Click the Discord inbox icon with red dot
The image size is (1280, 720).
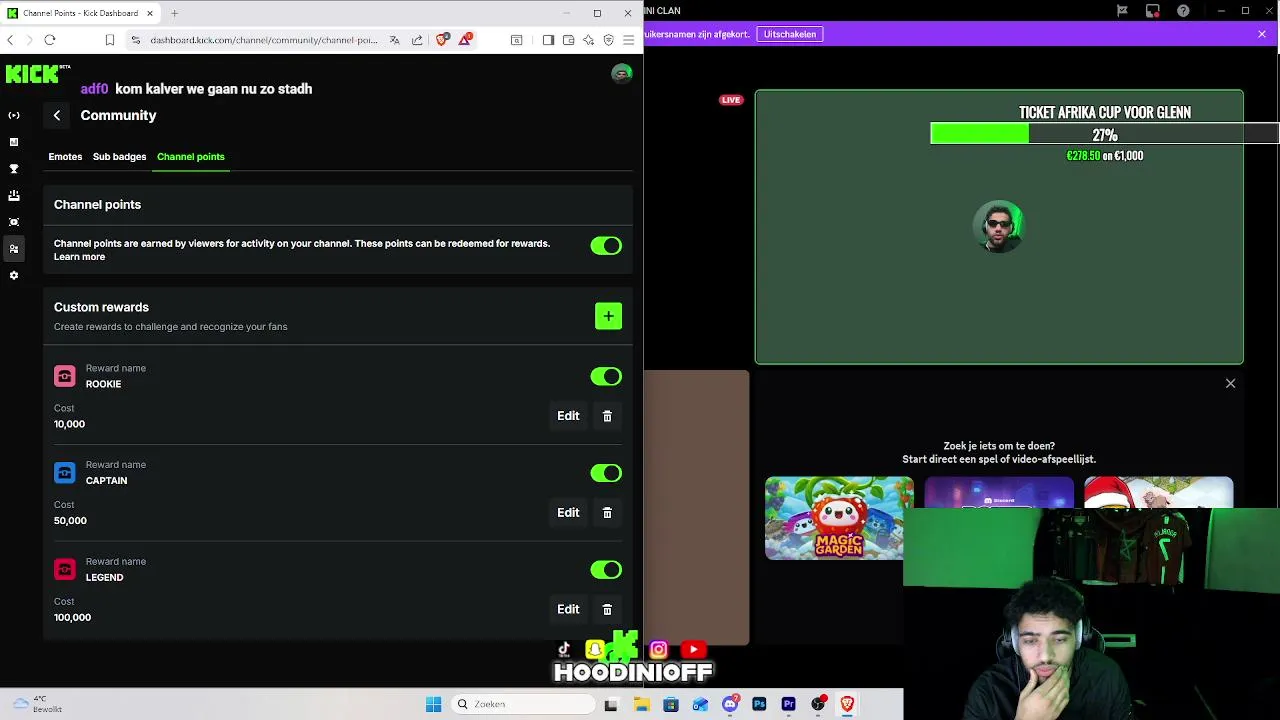pyautogui.click(x=1153, y=11)
